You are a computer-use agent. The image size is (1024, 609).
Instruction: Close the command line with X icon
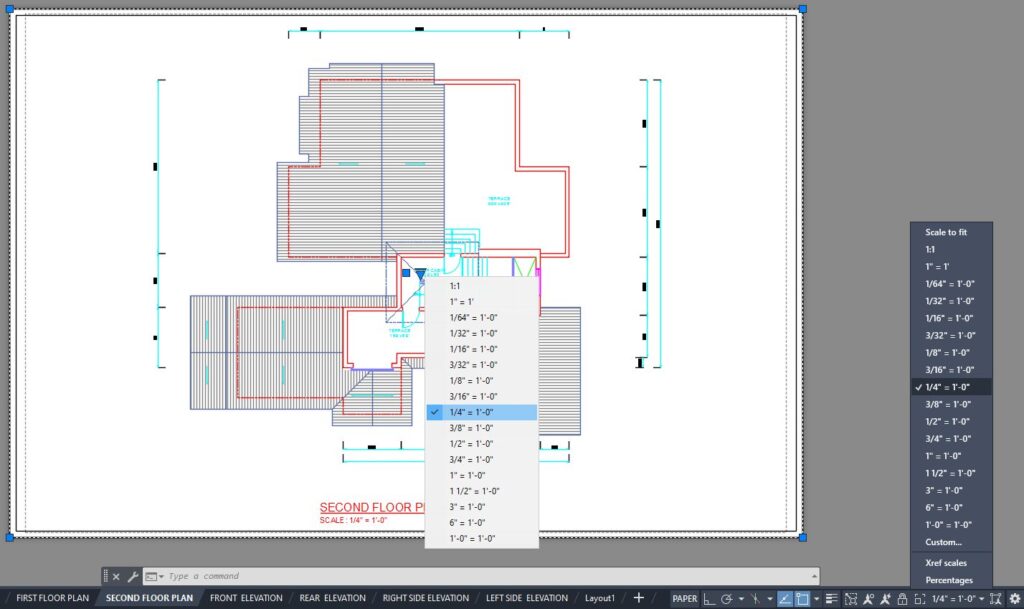[116, 577]
